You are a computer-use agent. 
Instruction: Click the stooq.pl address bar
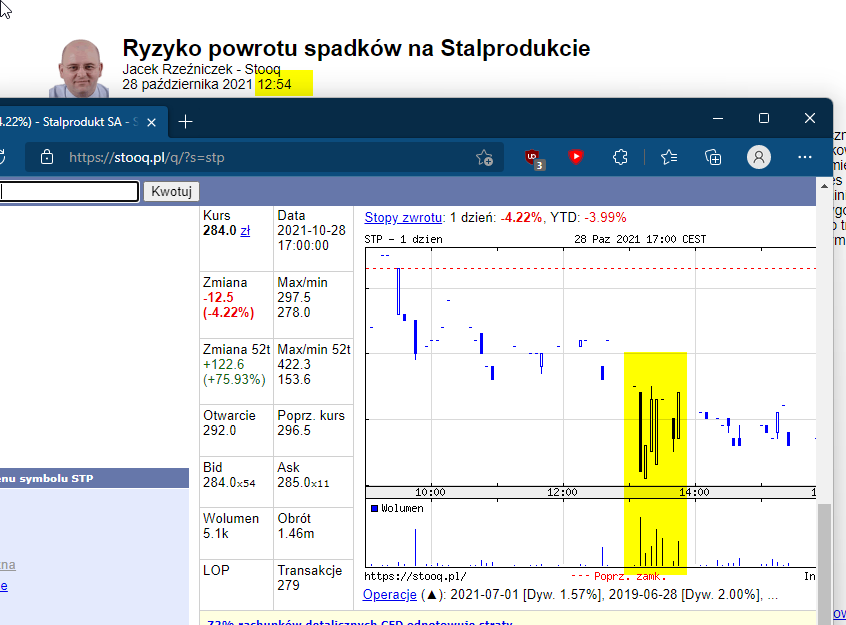pos(264,158)
